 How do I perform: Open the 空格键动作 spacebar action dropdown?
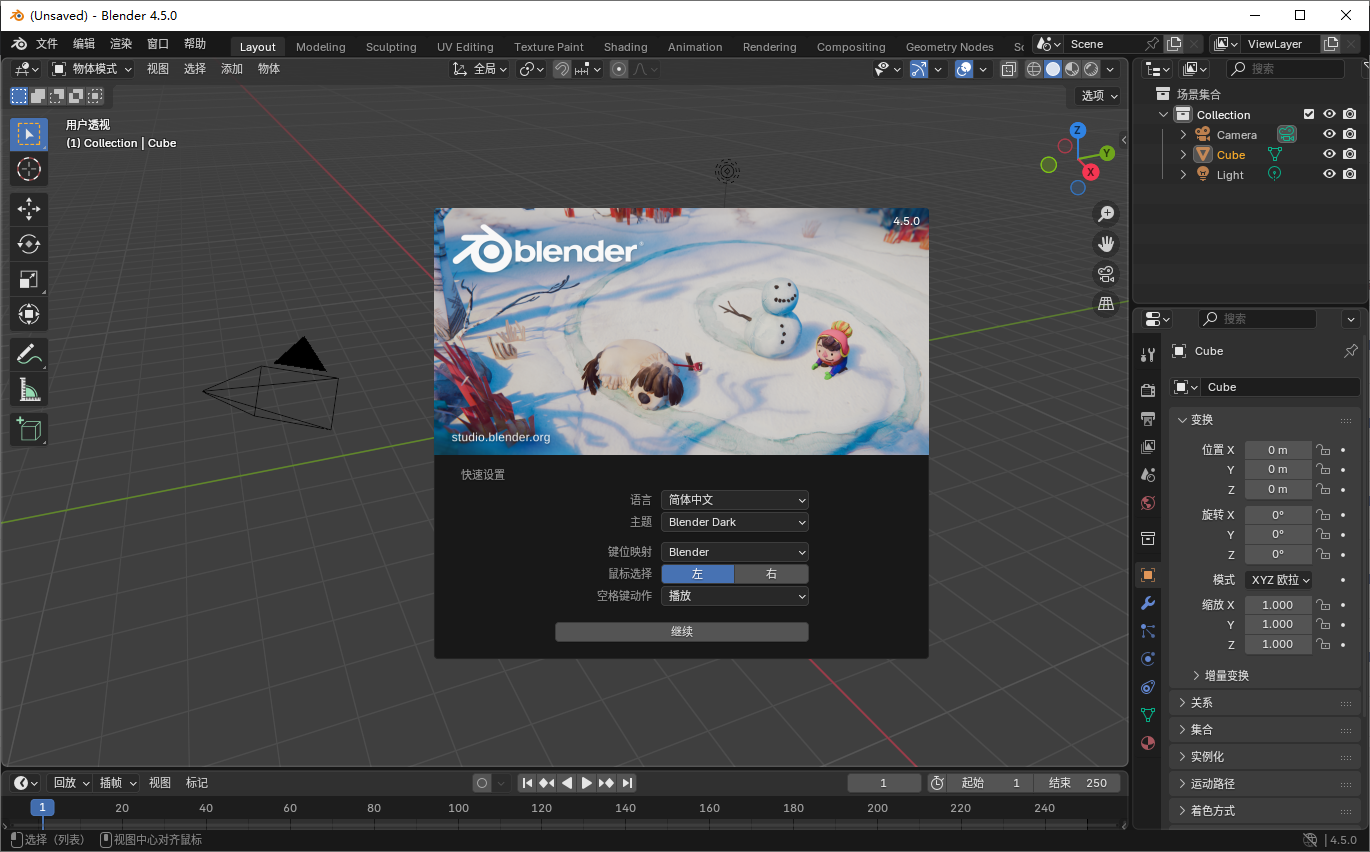point(735,596)
